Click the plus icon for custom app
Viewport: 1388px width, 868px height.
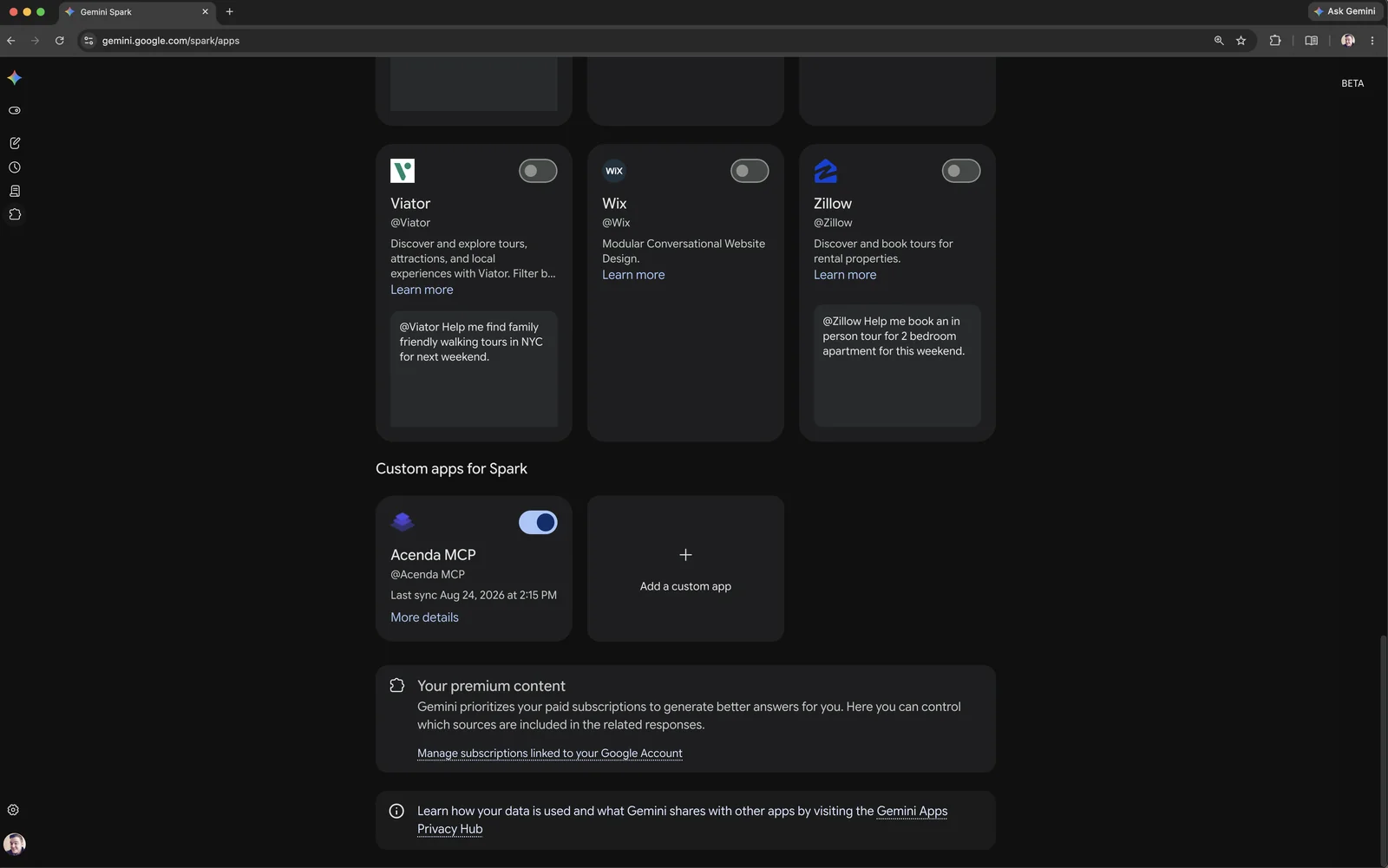[x=685, y=555]
